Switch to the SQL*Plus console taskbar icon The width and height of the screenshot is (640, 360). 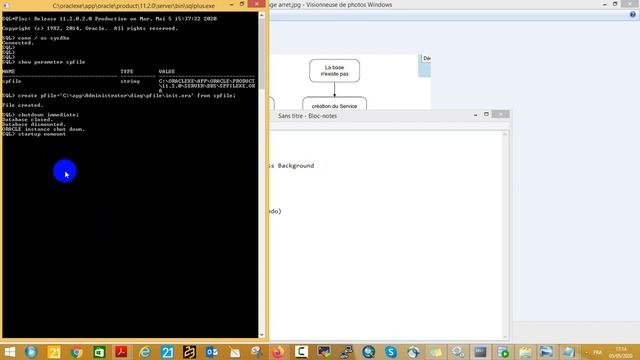coord(480,352)
